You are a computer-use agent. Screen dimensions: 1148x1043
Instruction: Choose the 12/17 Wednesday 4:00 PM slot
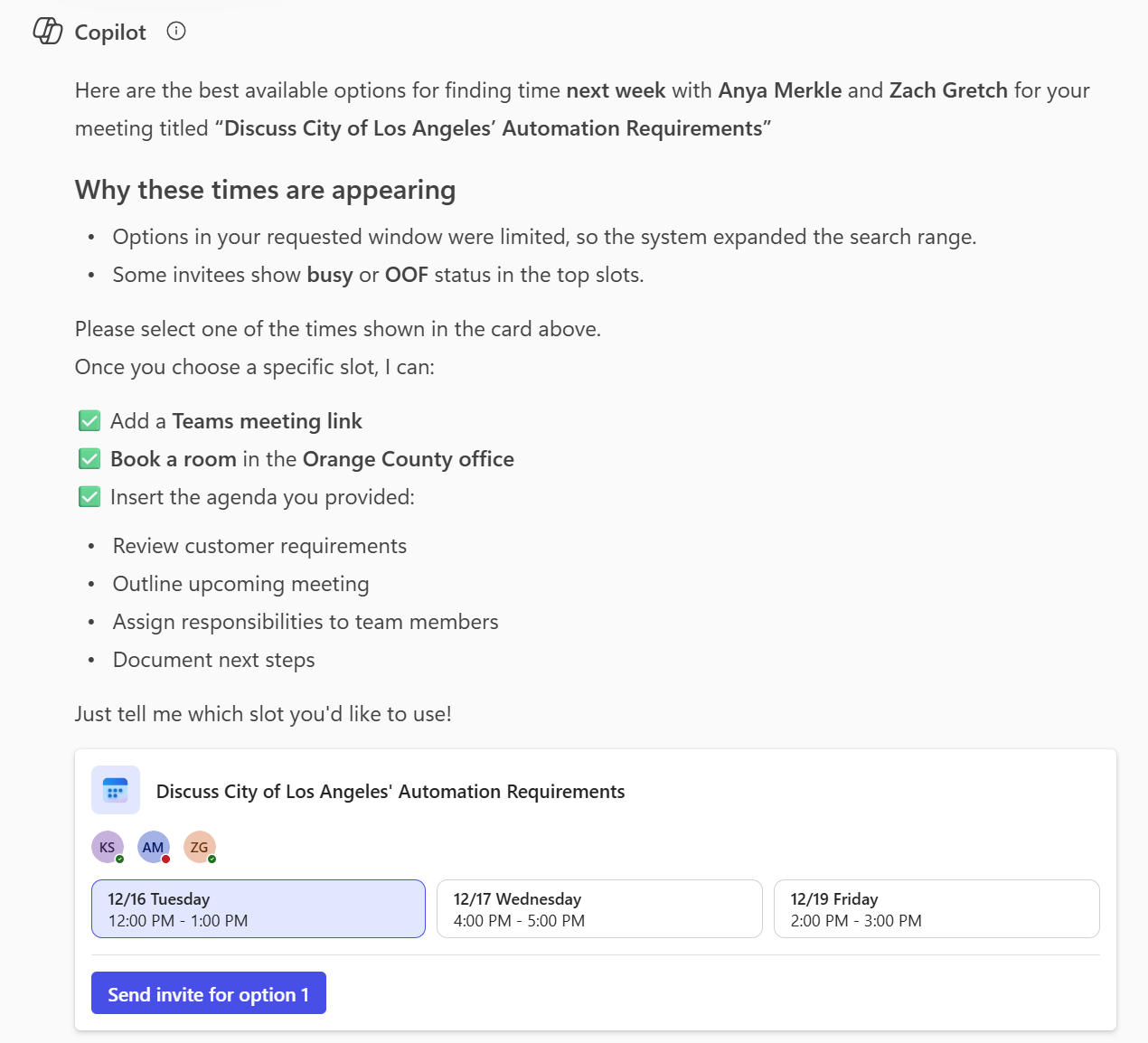pos(599,909)
